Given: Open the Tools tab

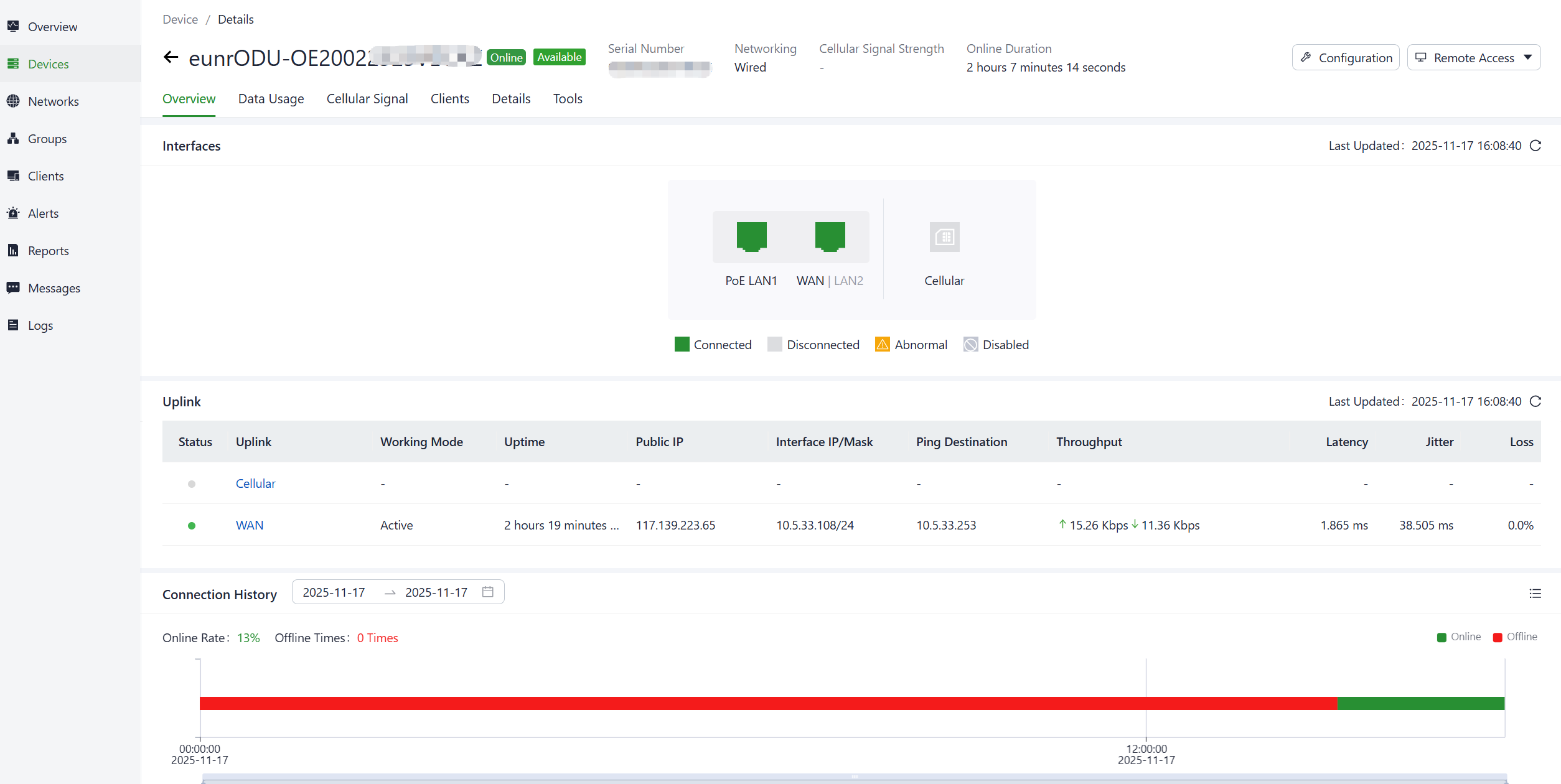Looking at the screenshot, I should point(568,99).
